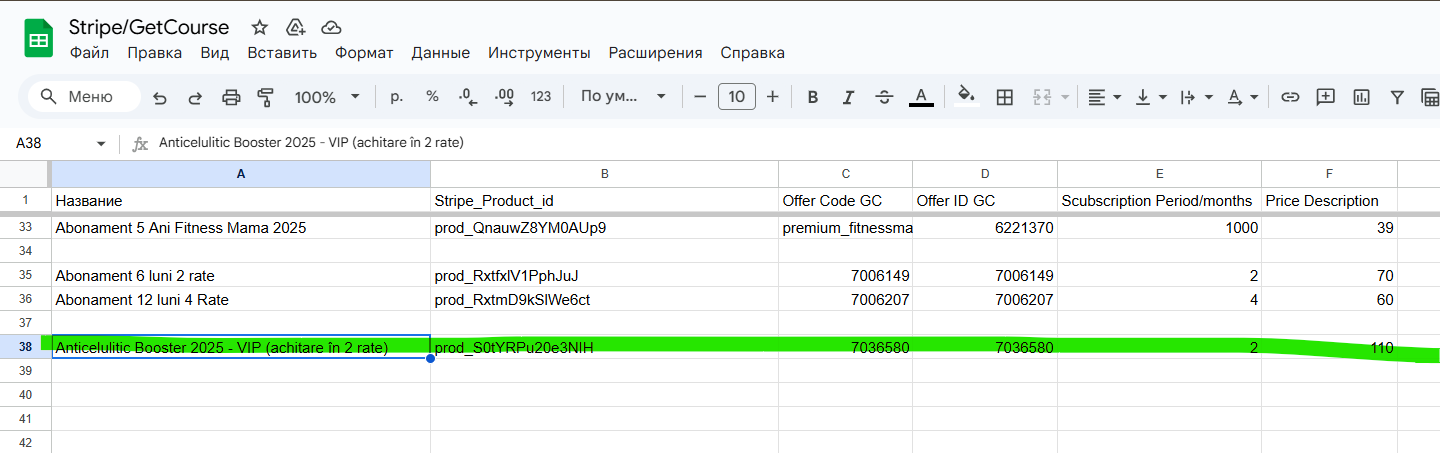Print the spreadsheet
This screenshot has width=1444, height=453.
tap(231, 97)
